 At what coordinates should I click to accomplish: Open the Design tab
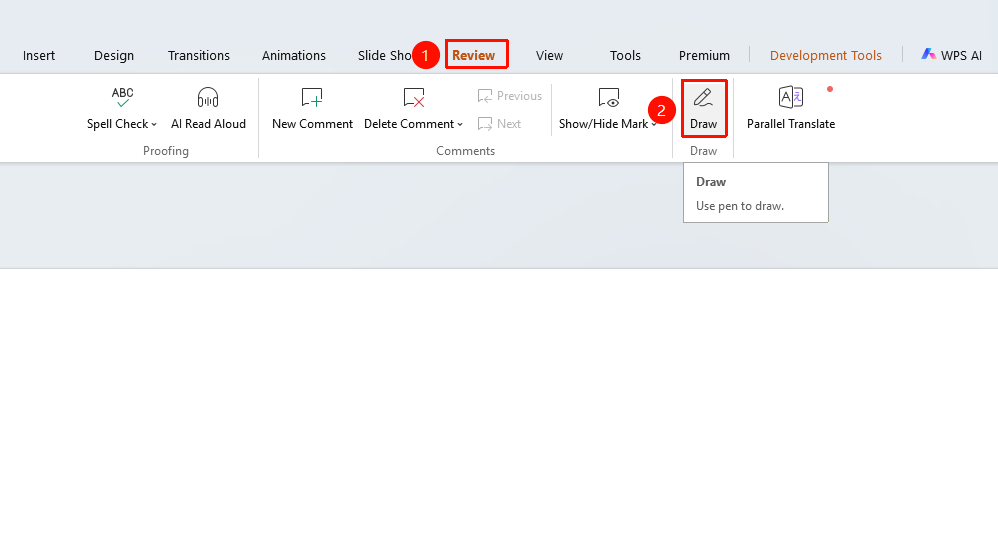point(114,55)
